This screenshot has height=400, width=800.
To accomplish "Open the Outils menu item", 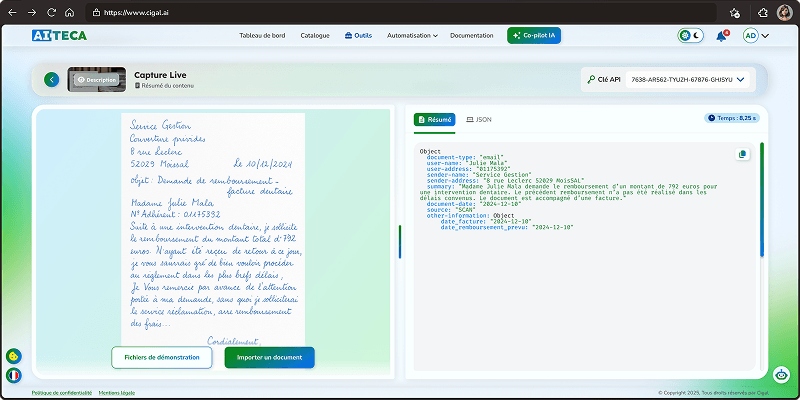I will coord(358,36).
